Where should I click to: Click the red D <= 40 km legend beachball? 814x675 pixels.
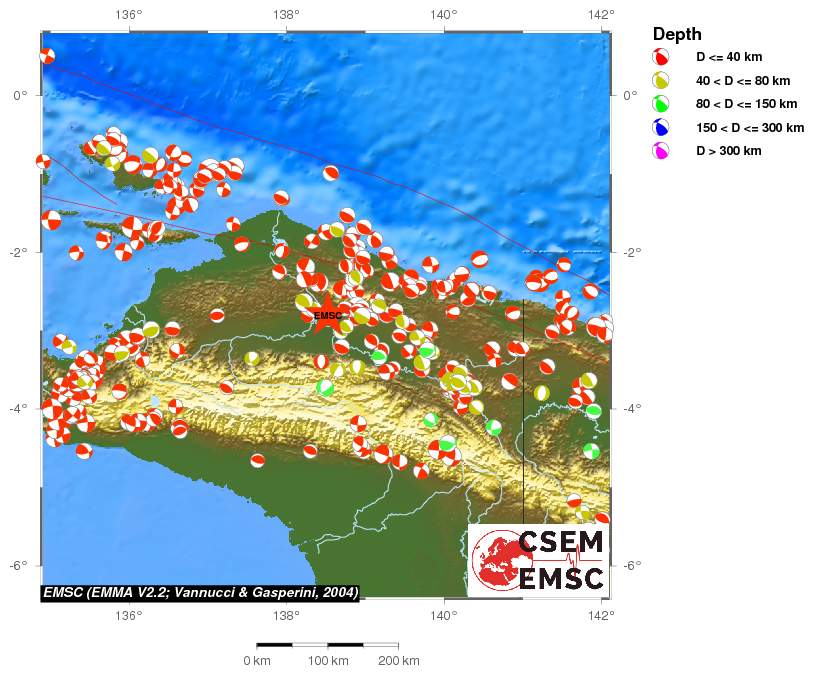[660, 56]
